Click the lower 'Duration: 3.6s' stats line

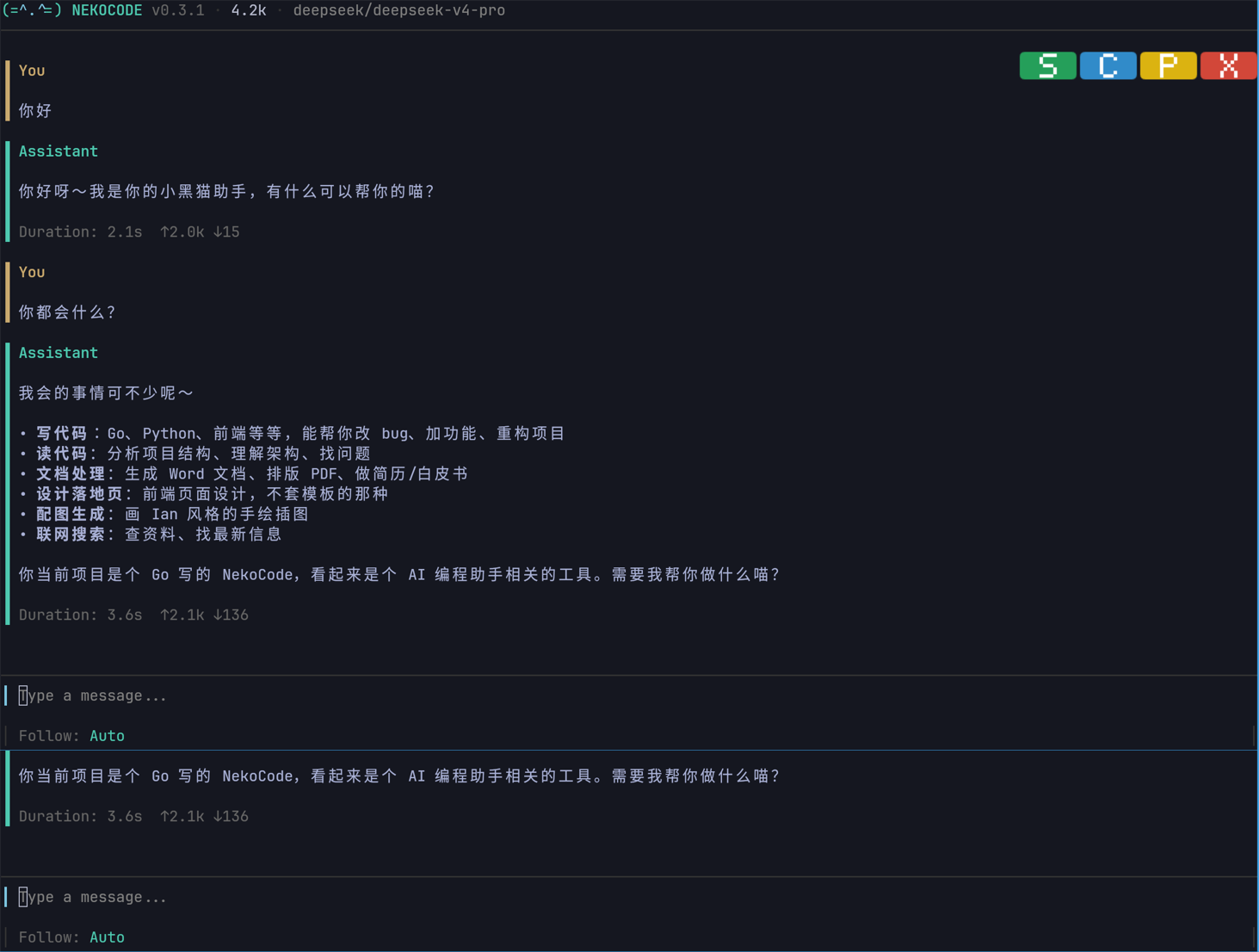coord(133,816)
